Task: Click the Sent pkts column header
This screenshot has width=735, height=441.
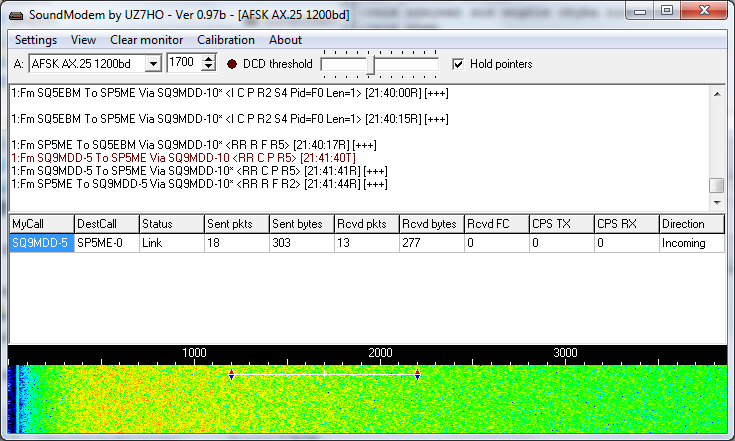Action: [234, 224]
